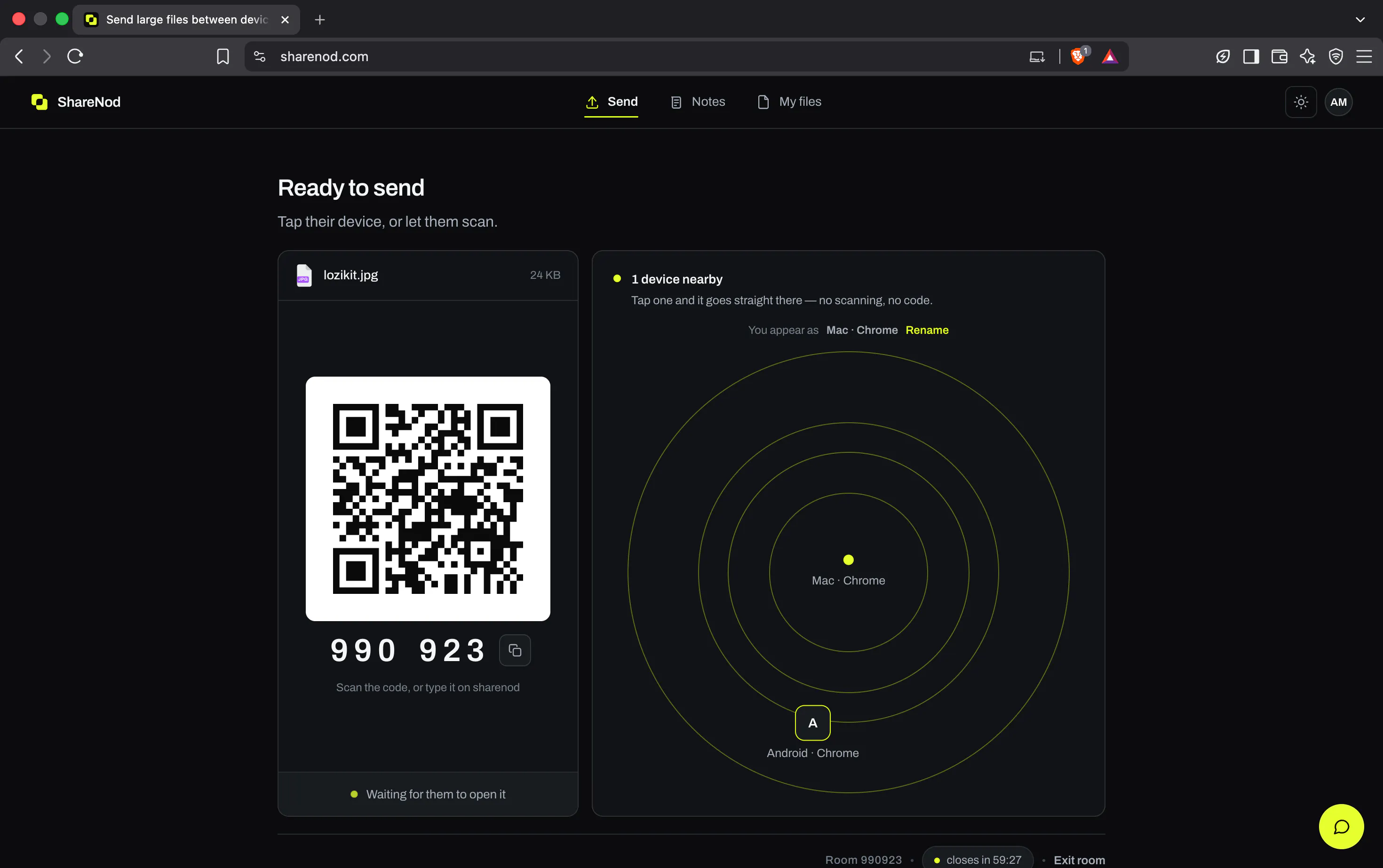This screenshot has width=1383, height=868.
Task: Open the chat support bubble
Action: tap(1341, 827)
